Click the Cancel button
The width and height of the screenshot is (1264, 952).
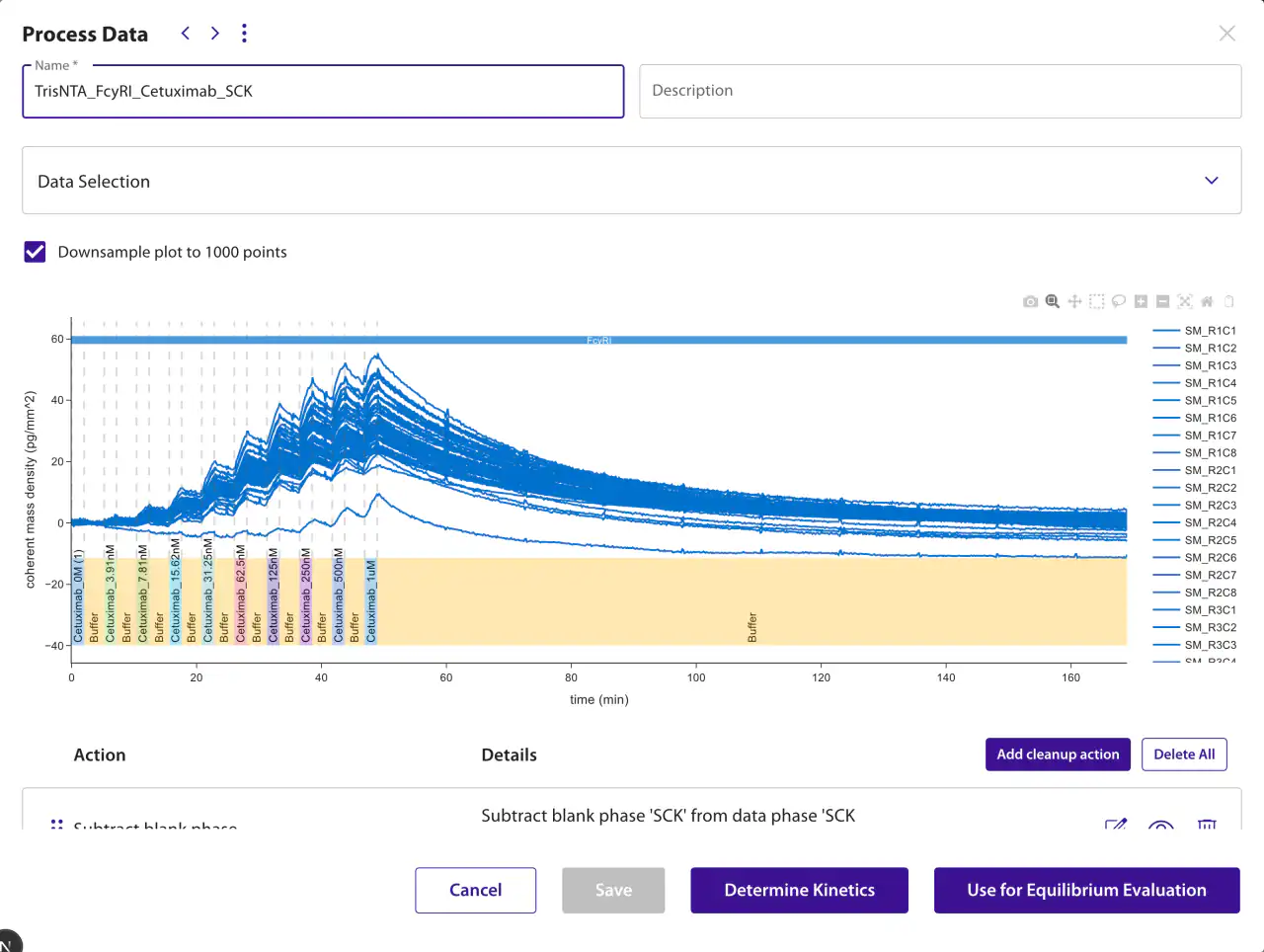pos(476,890)
